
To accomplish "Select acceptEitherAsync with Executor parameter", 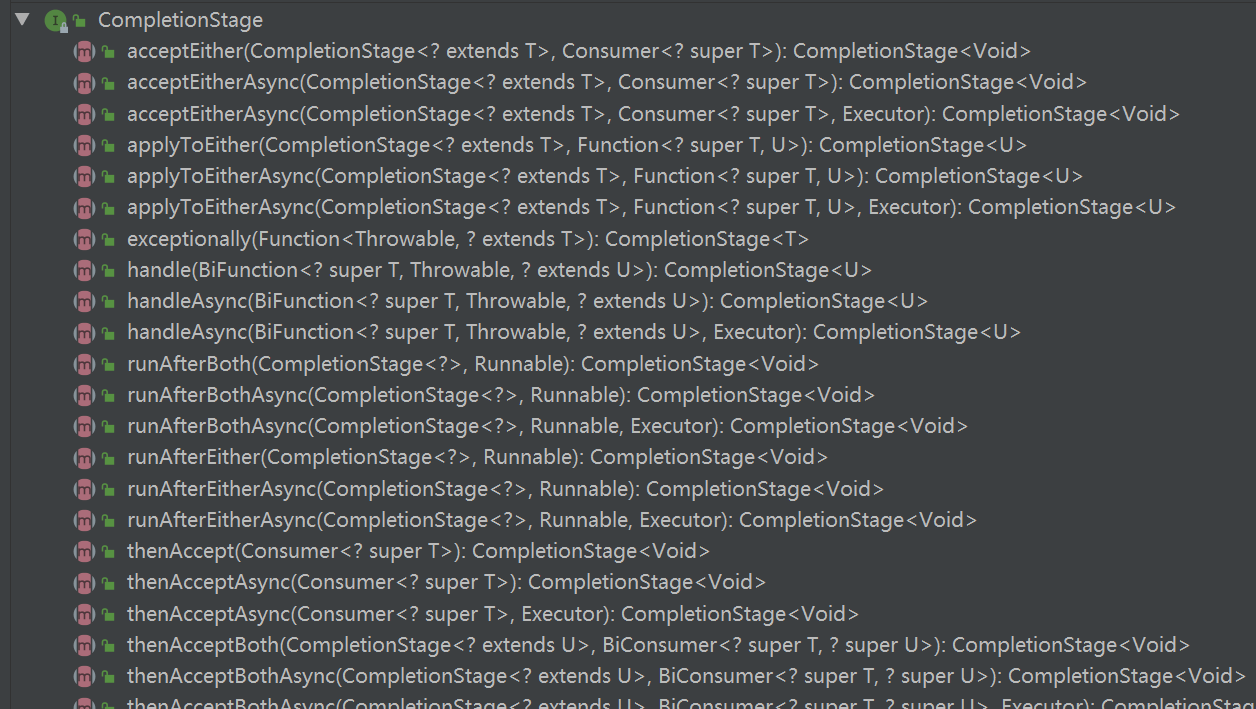I will pos(653,114).
